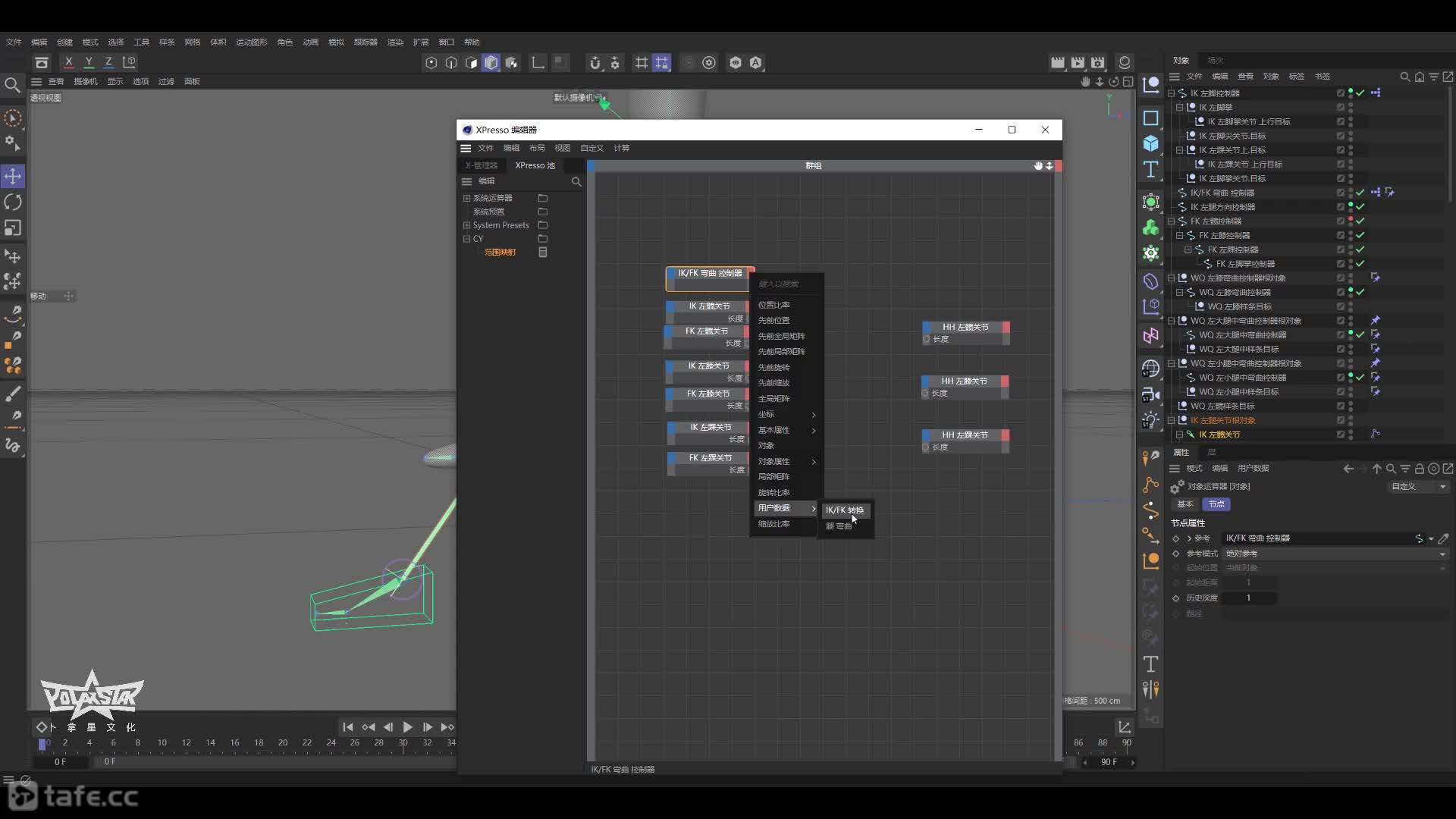Switch to the 基本 tab in Attributes
This screenshot has width=1456, height=819.
(1185, 504)
